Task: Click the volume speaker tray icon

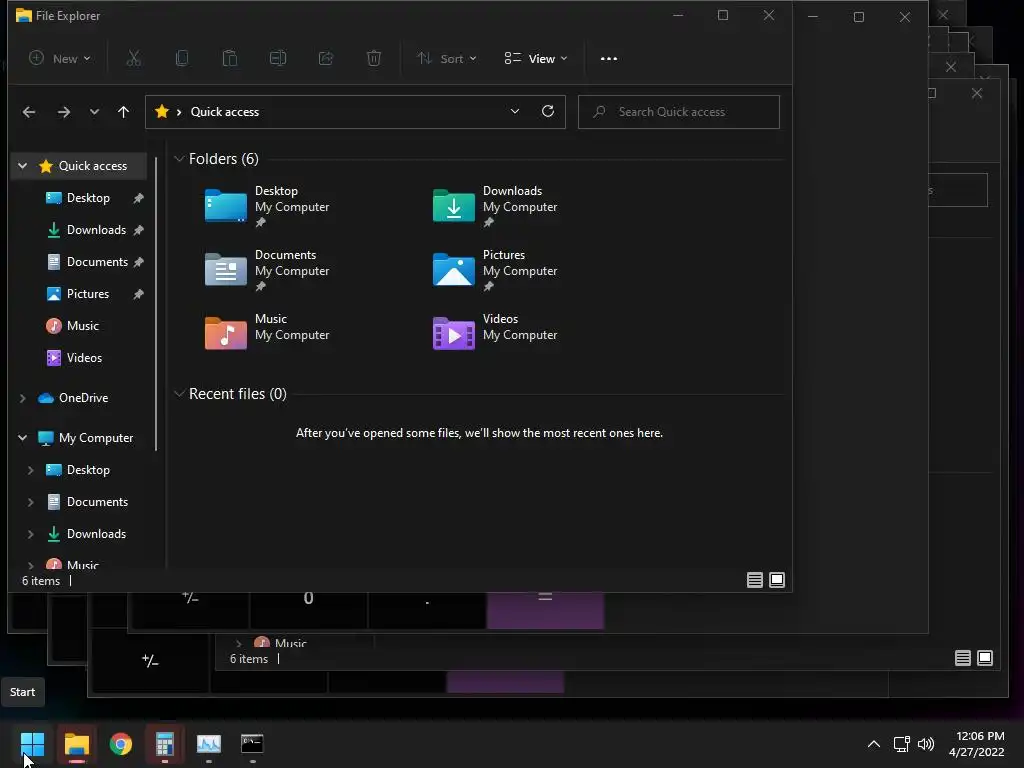Action: tap(925, 744)
